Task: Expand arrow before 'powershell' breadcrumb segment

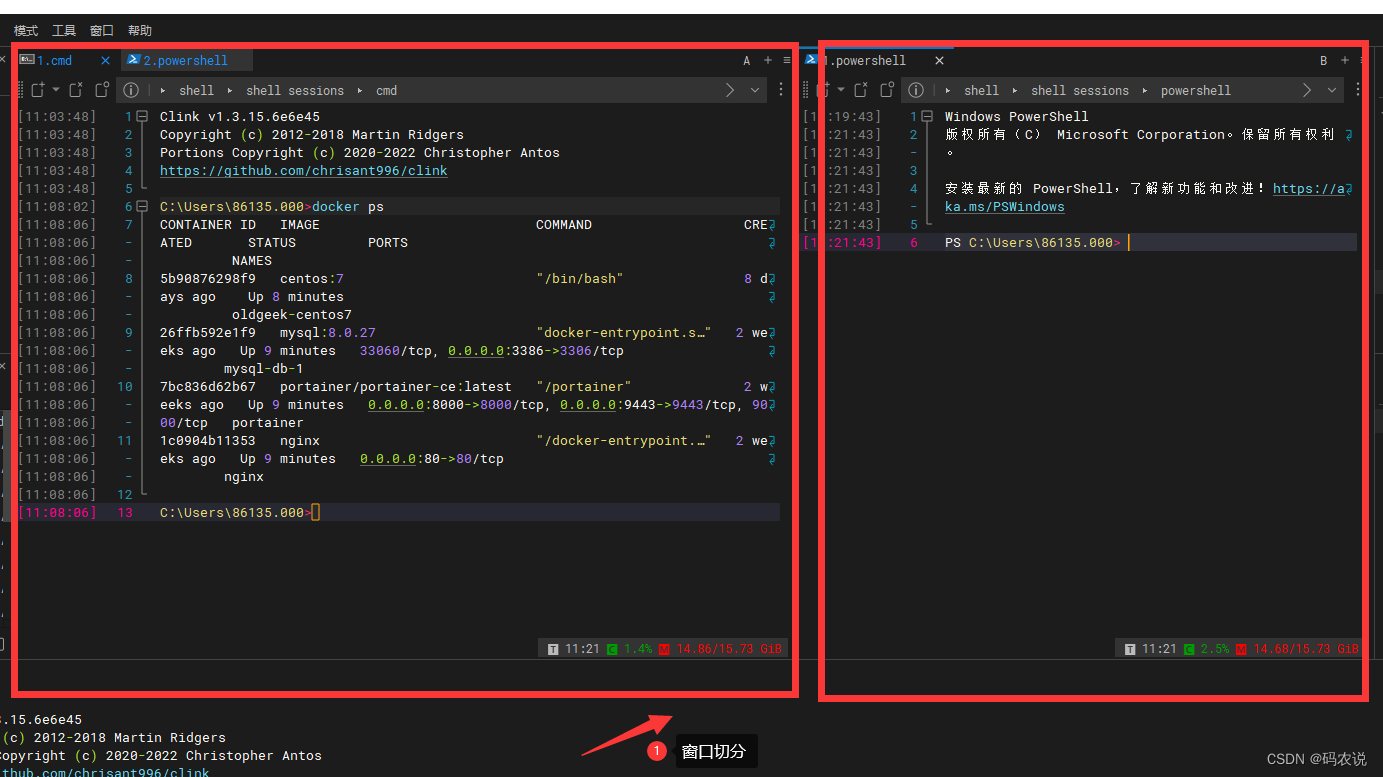Action: tap(1145, 91)
